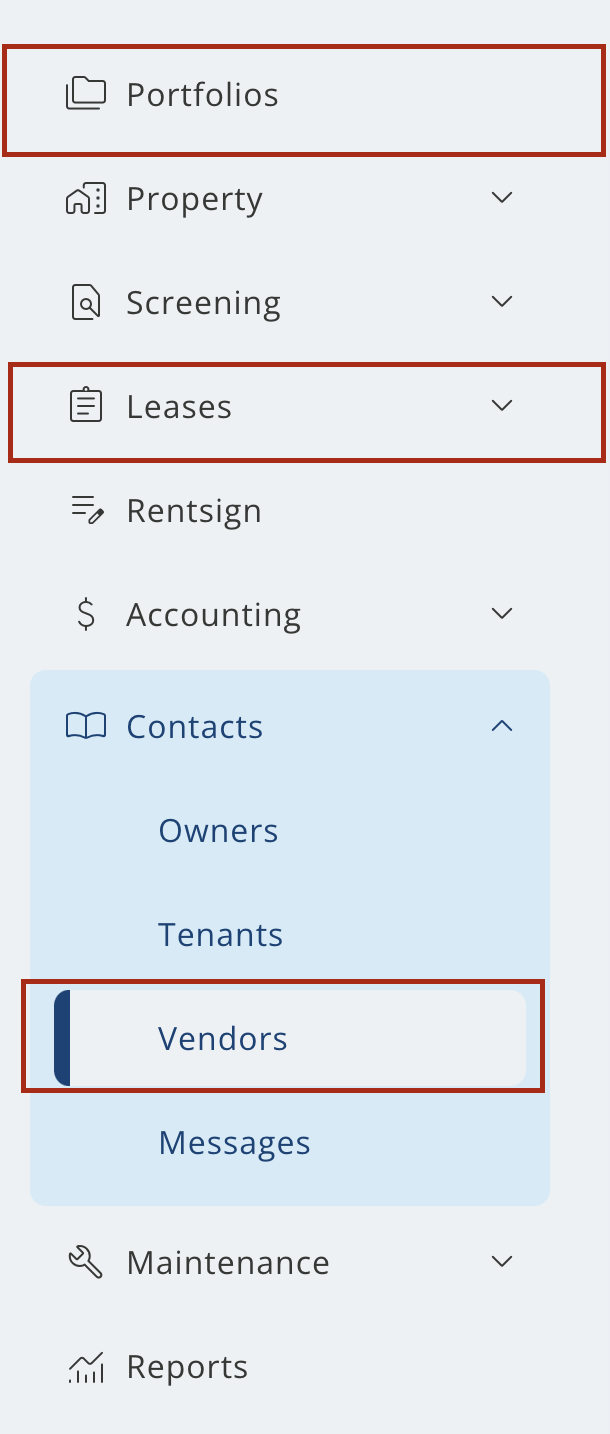Screen dimensions: 610x1434
Task: Select the Accounting dollar icon
Action: click(85, 614)
